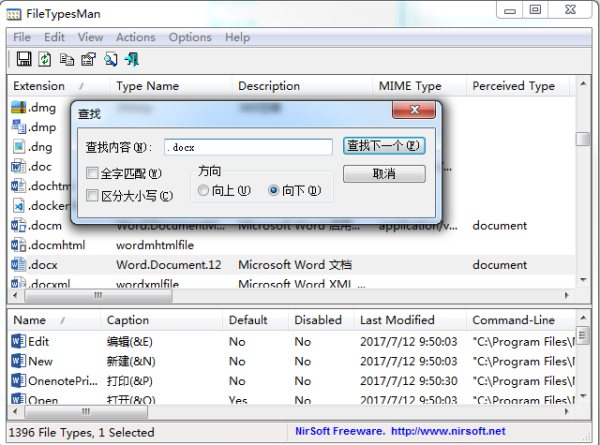Click the Refresh toolbar icon

point(45,59)
